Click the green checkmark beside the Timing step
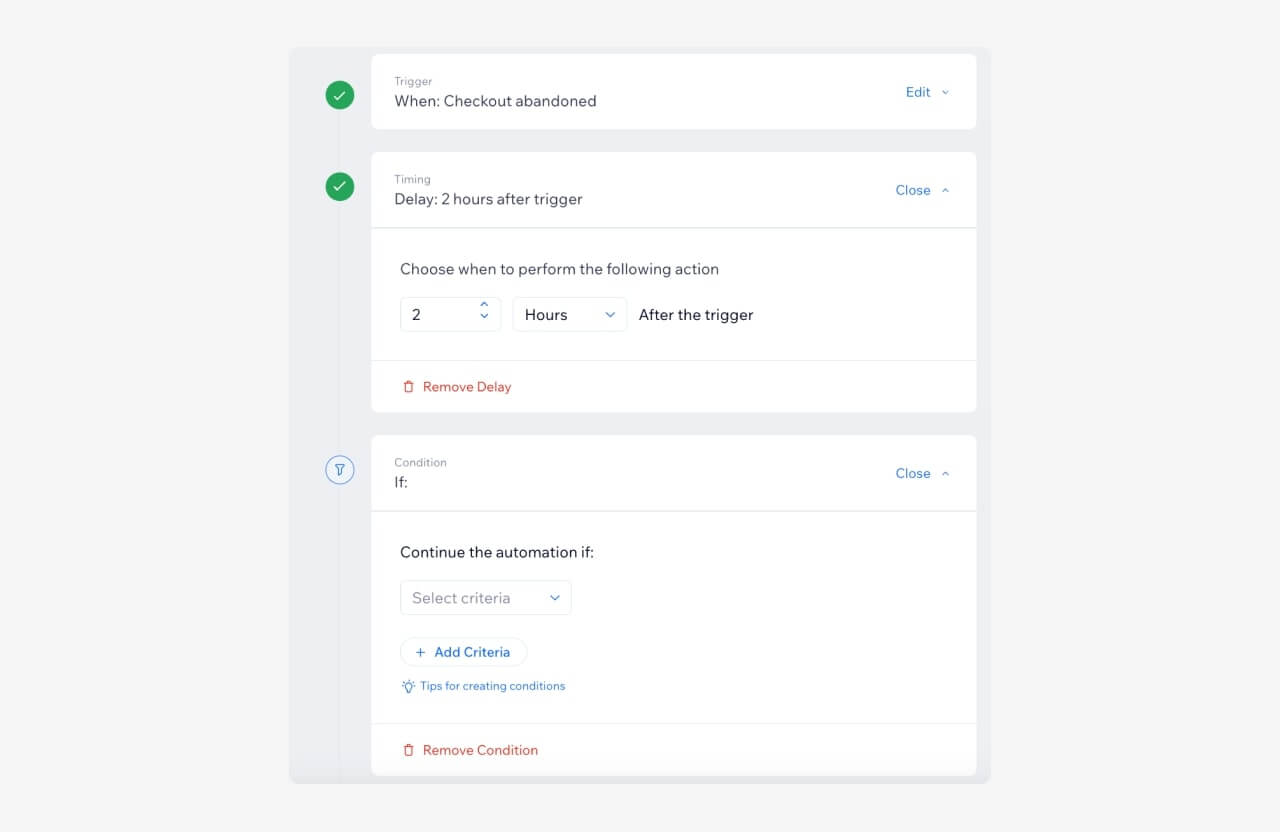The height and width of the screenshot is (832, 1280). (x=340, y=186)
